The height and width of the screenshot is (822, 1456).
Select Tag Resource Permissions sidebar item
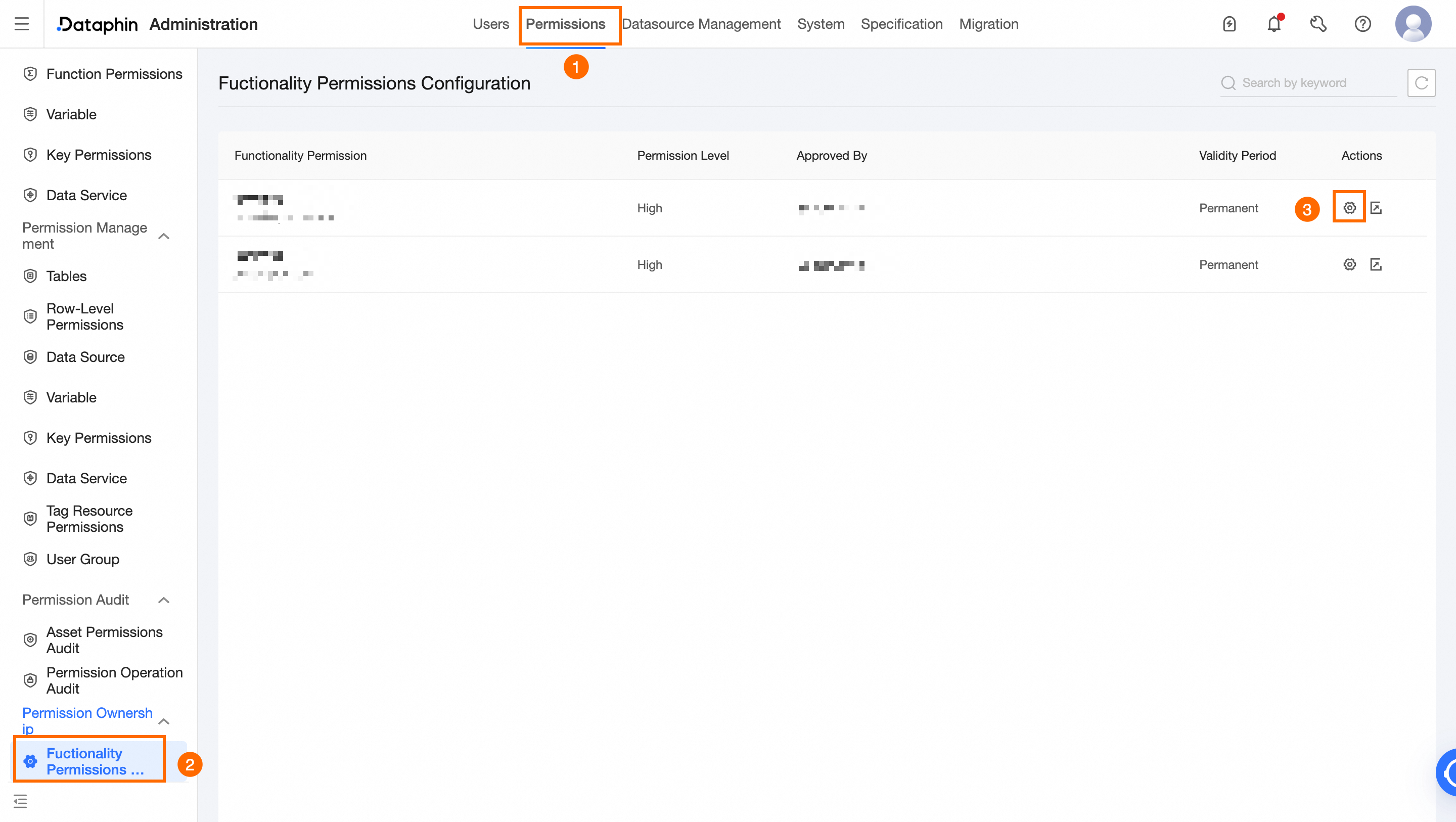(89, 518)
